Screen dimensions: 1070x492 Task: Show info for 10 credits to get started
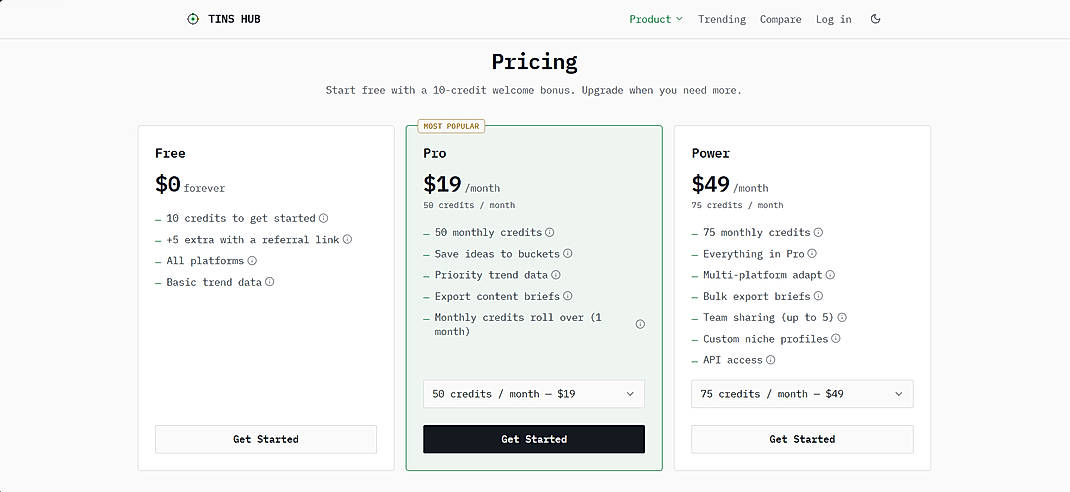pos(323,218)
